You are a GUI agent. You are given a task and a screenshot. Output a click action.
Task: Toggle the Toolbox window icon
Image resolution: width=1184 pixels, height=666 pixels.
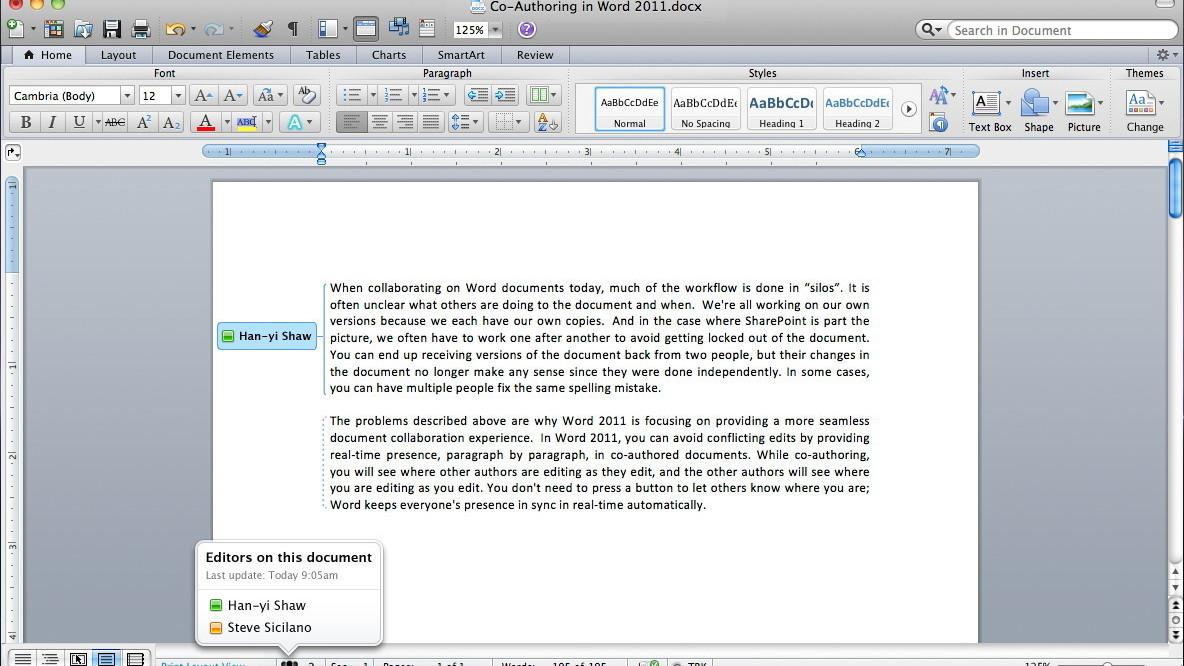366,29
